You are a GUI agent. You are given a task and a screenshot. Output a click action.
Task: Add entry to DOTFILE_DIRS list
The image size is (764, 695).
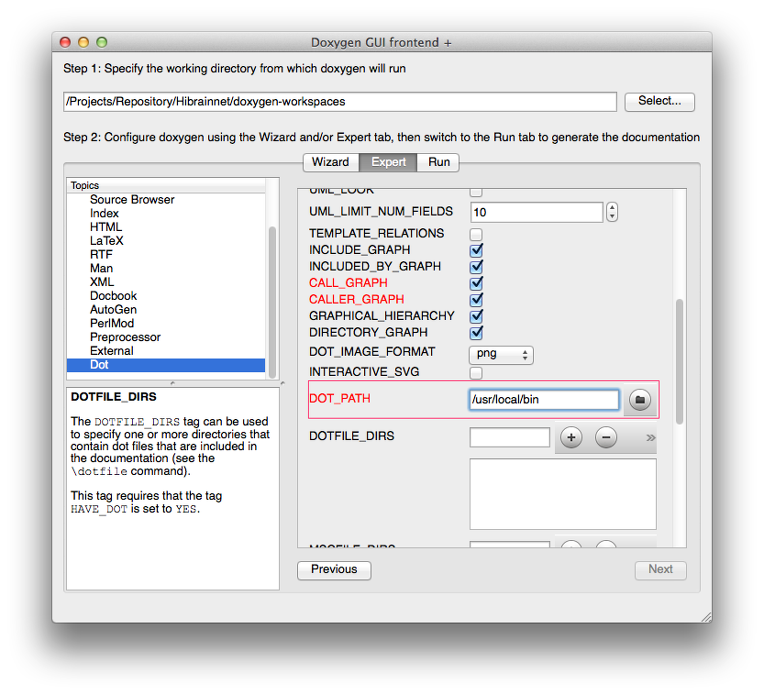pos(571,437)
